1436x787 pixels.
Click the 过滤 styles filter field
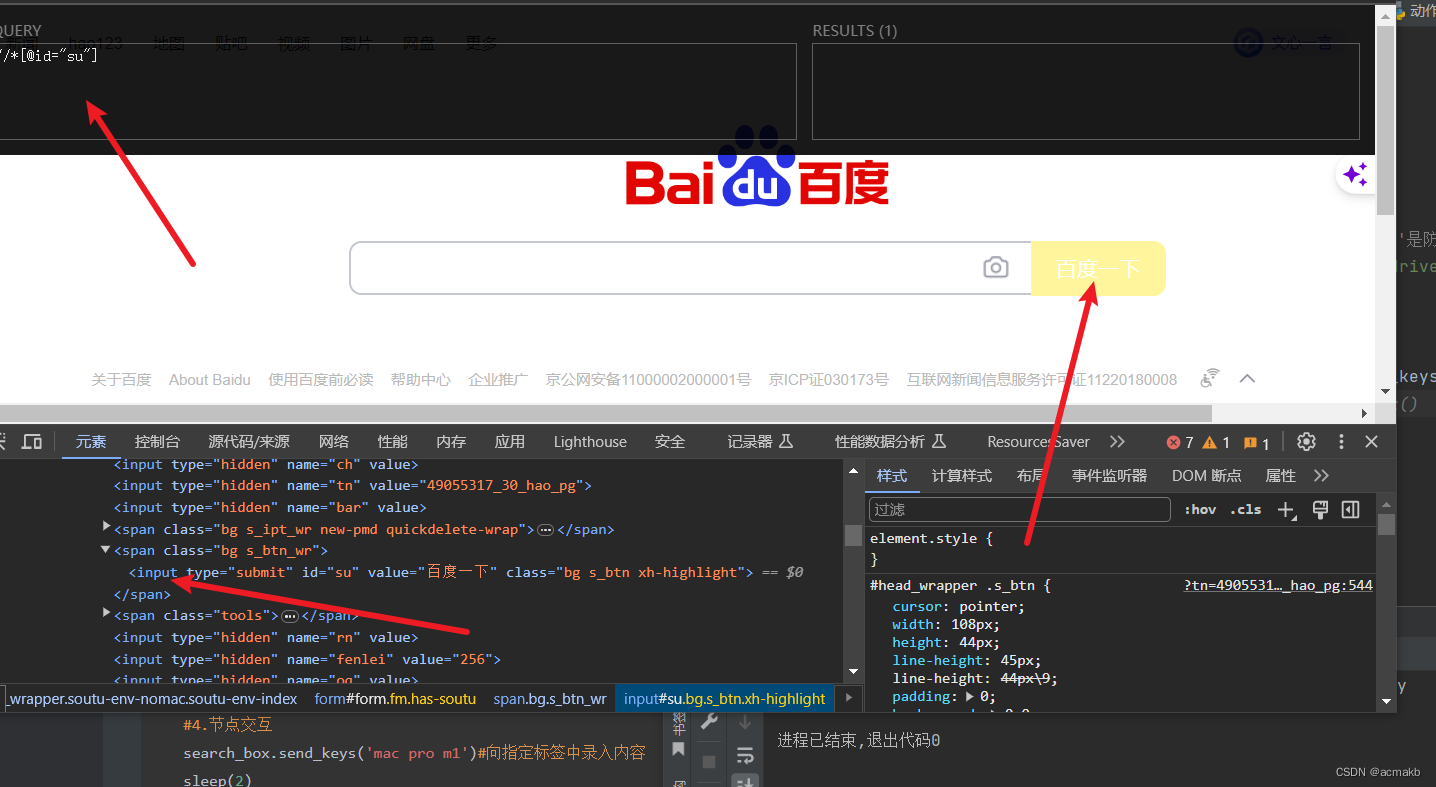(x=1019, y=510)
